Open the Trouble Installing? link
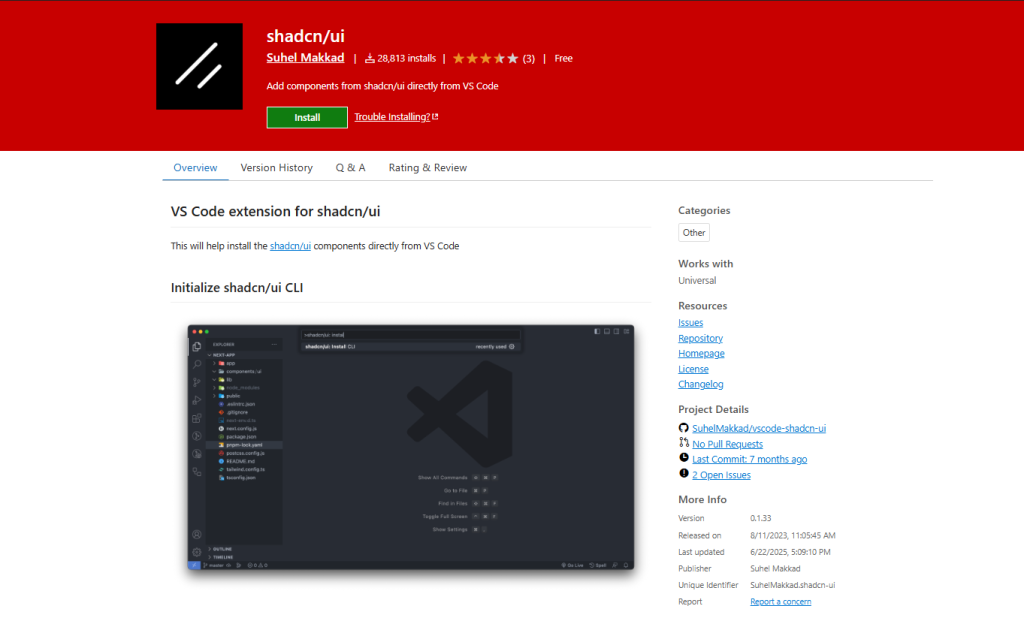Screen dimensions: 1024x618 tap(392, 117)
